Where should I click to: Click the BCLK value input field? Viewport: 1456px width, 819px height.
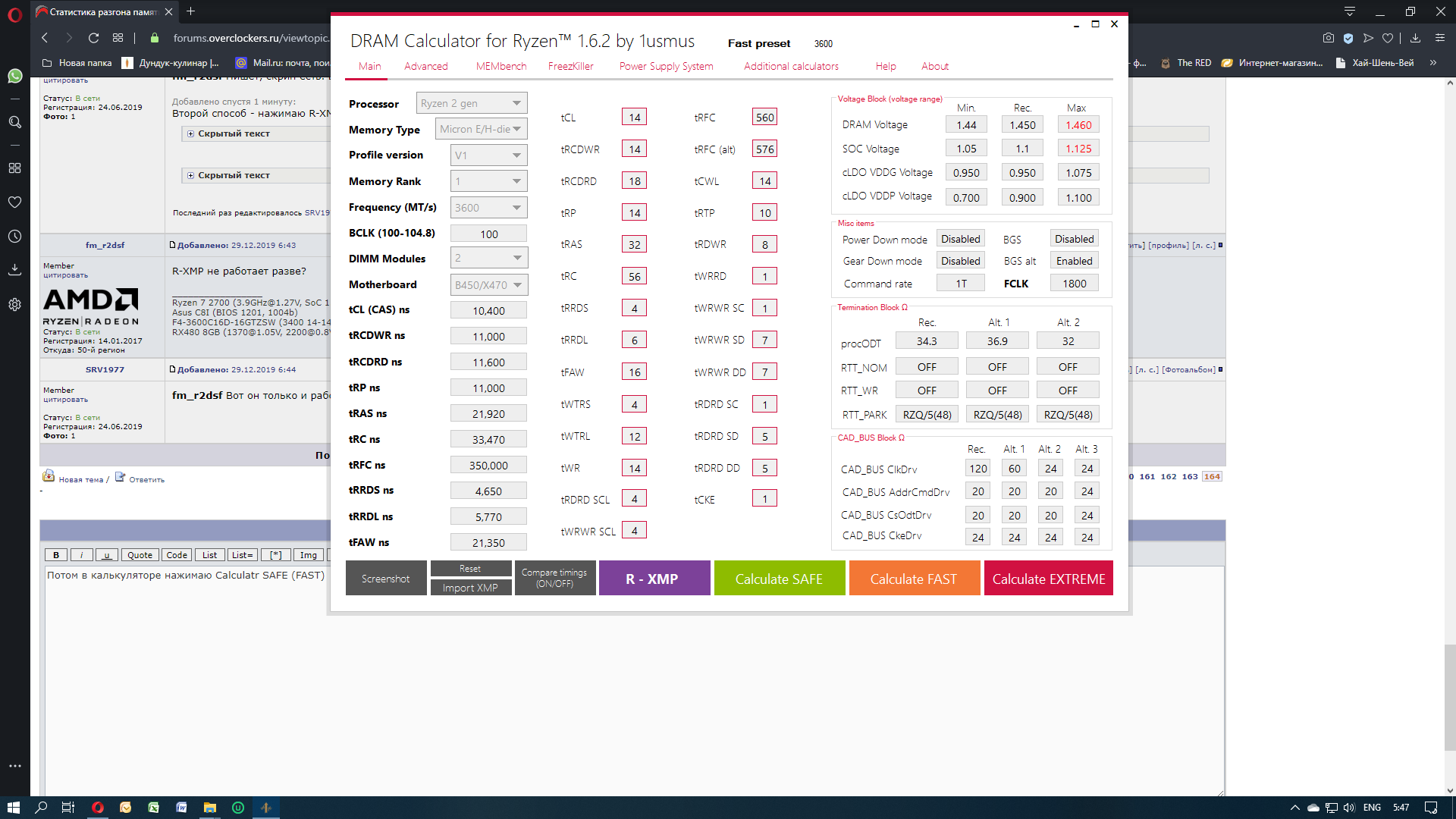488,234
